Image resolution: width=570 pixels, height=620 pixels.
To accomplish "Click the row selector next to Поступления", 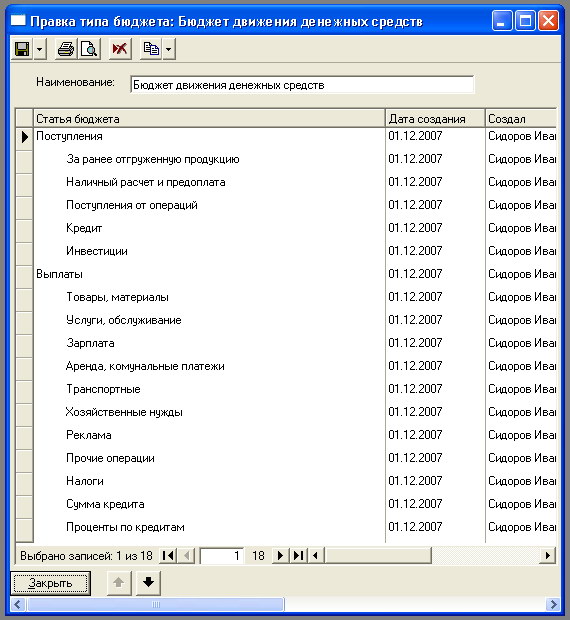I will 25,137.
